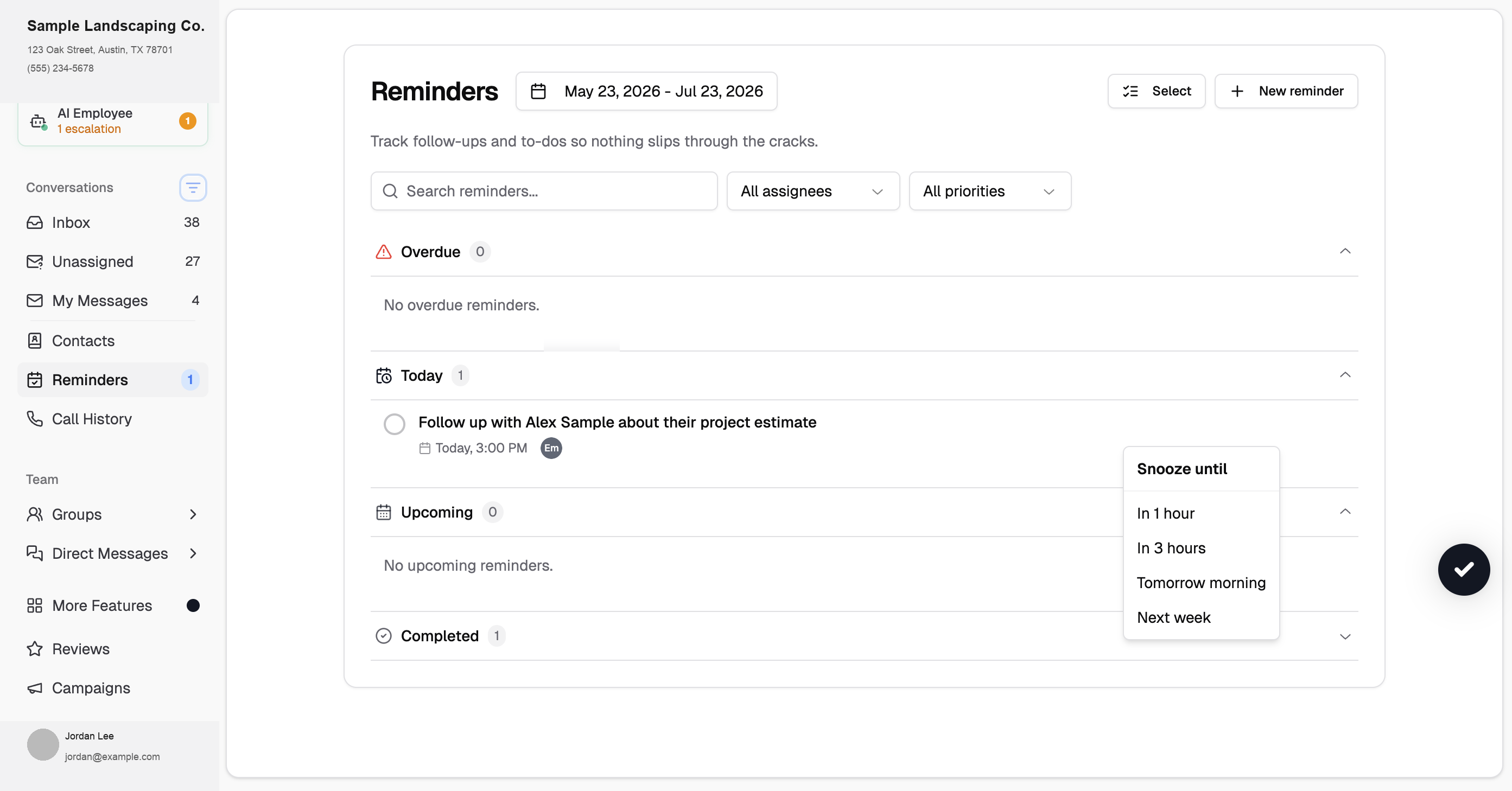1512x791 pixels.
Task: Mark Alex Sample follow-up as complete
Action: tap(395, 424)
